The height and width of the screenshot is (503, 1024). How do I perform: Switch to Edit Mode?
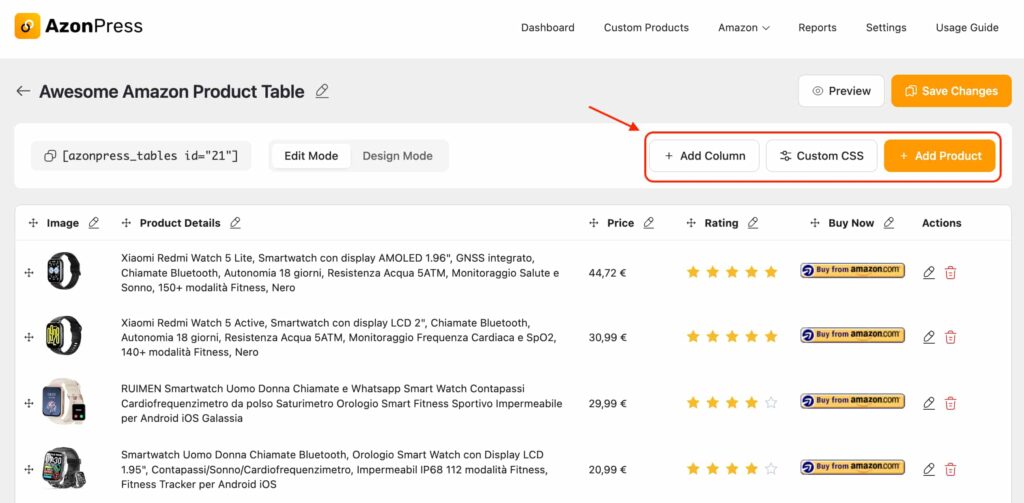point(311,156)
